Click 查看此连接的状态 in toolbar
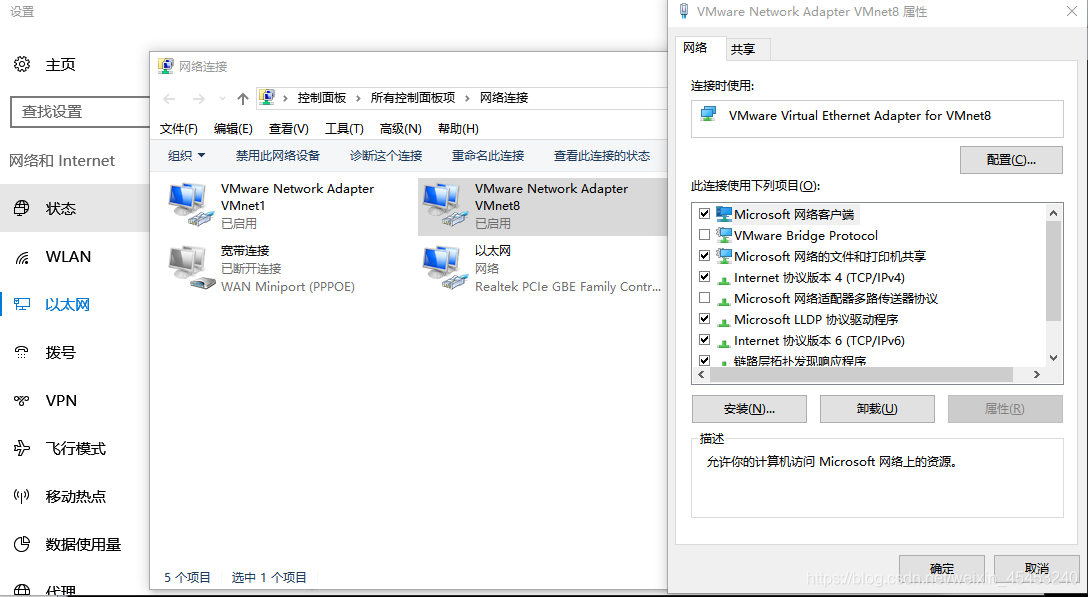The width and height of the screenshot is (1088, 597). tap(602, 155)
